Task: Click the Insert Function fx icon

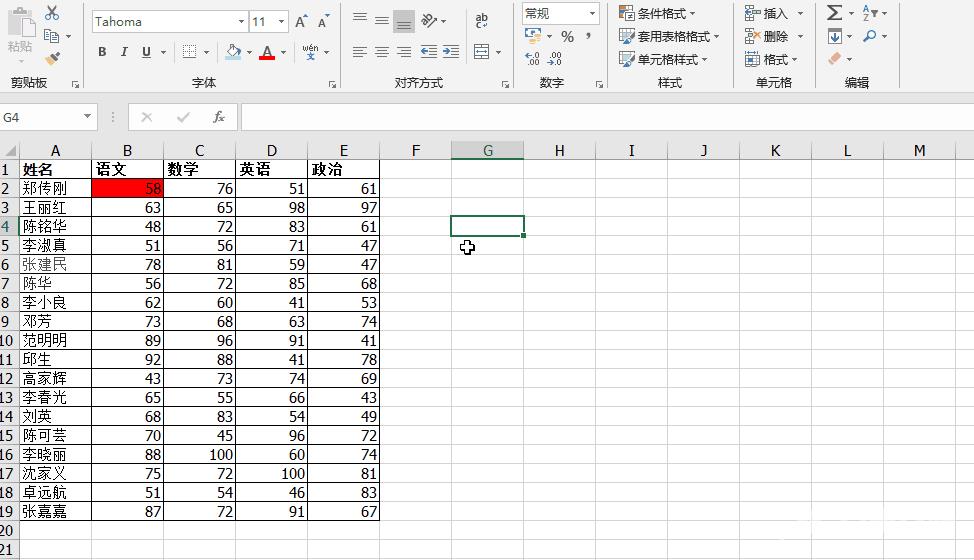Action: point(219,117)
